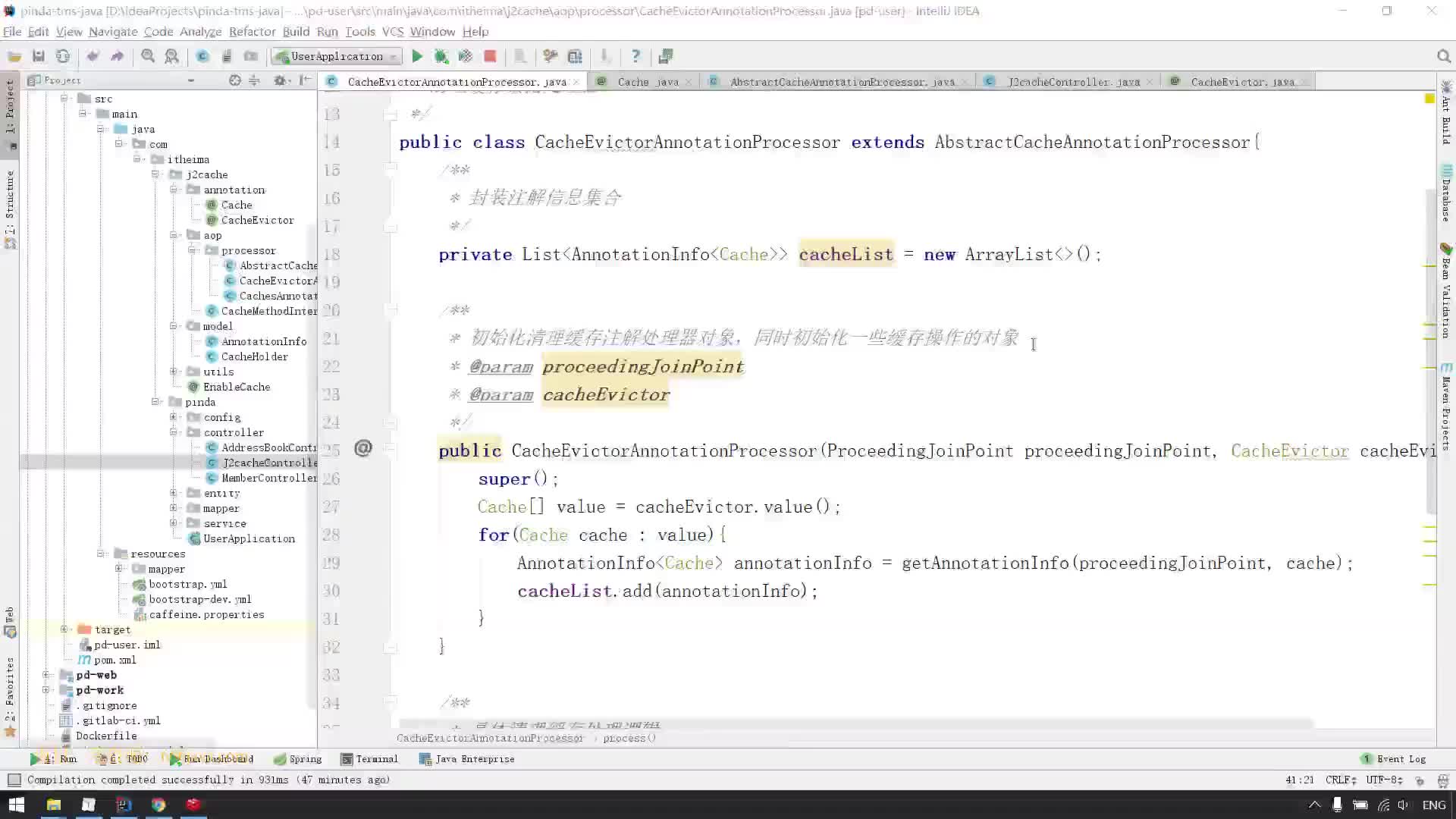Run with Coverage icon
The height and width of the screenshot is (819, 1456).
(466, 56)
